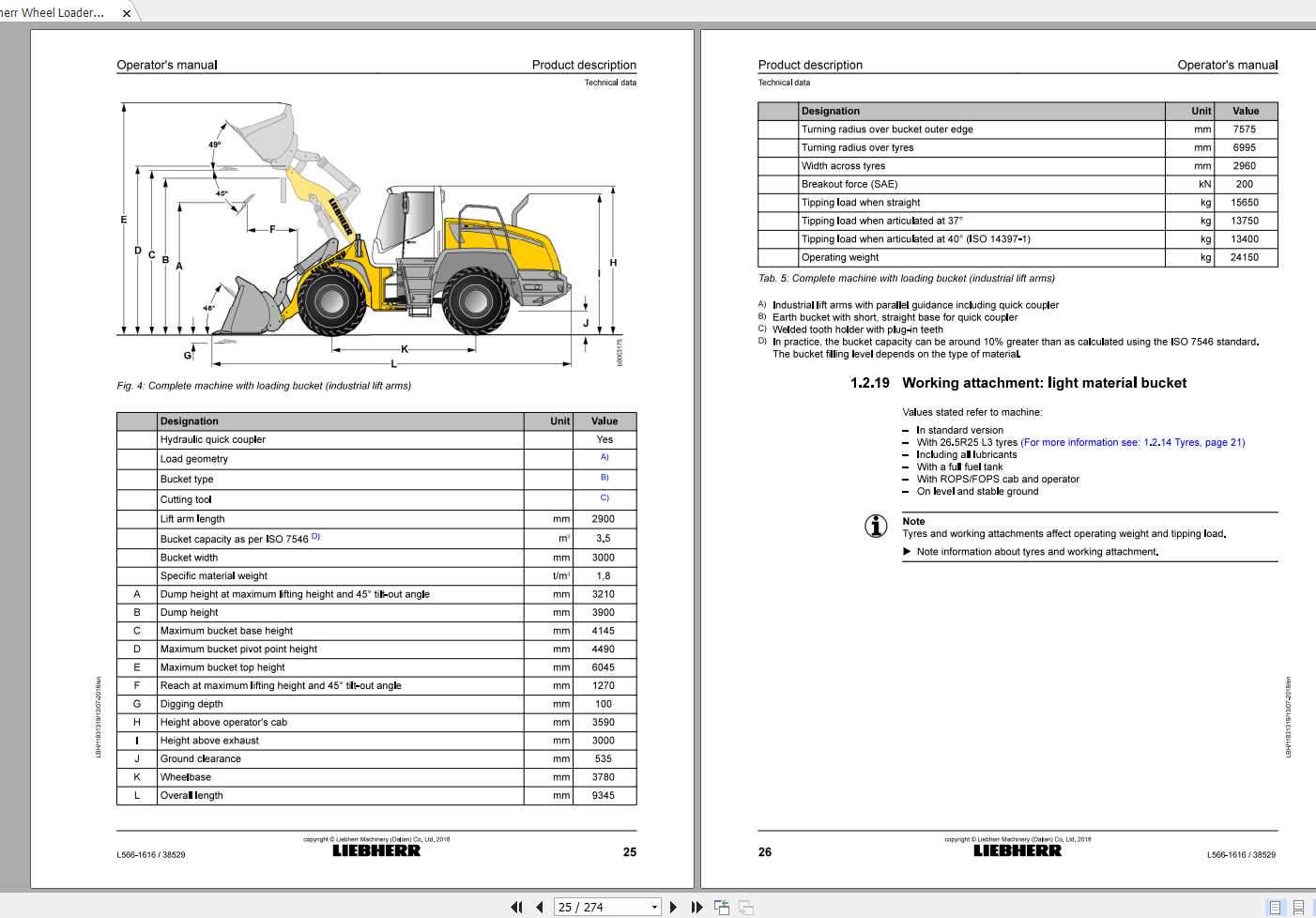Click the D) superscript after ISO 7546
Viewport: 1316px width, 918px height.
point(316,535)
